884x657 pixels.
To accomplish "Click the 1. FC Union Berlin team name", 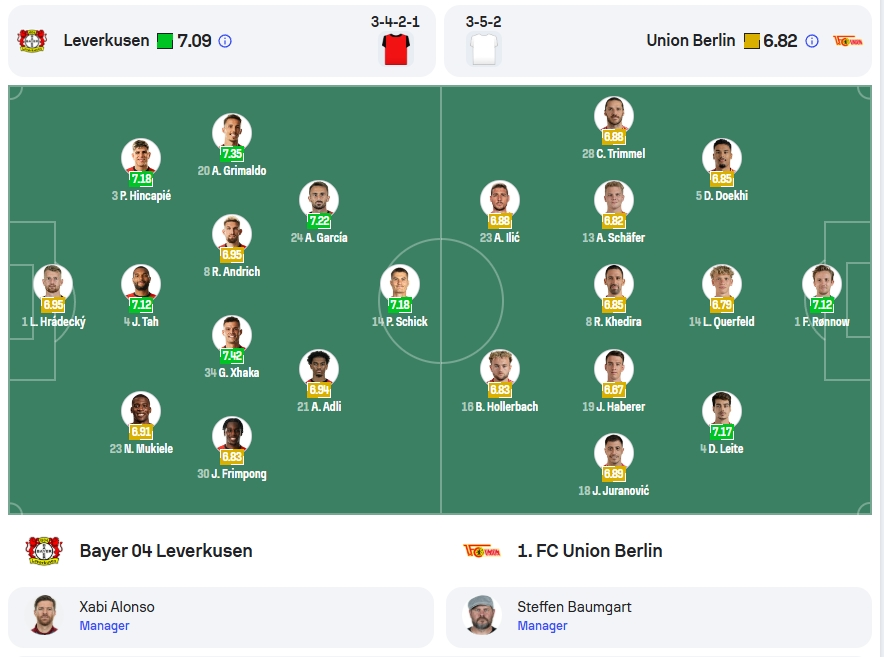I will click(590, 551).
